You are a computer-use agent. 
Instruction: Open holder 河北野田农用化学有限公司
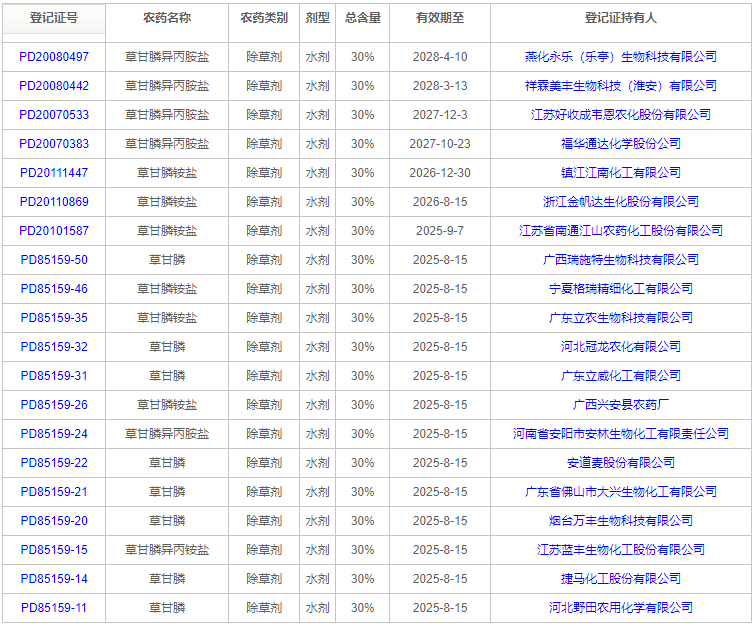point(621,608)
